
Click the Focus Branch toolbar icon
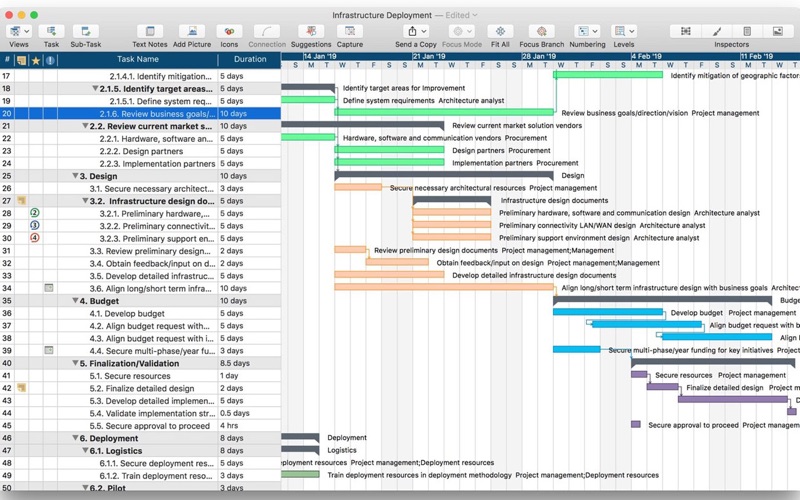click(542, 32)
